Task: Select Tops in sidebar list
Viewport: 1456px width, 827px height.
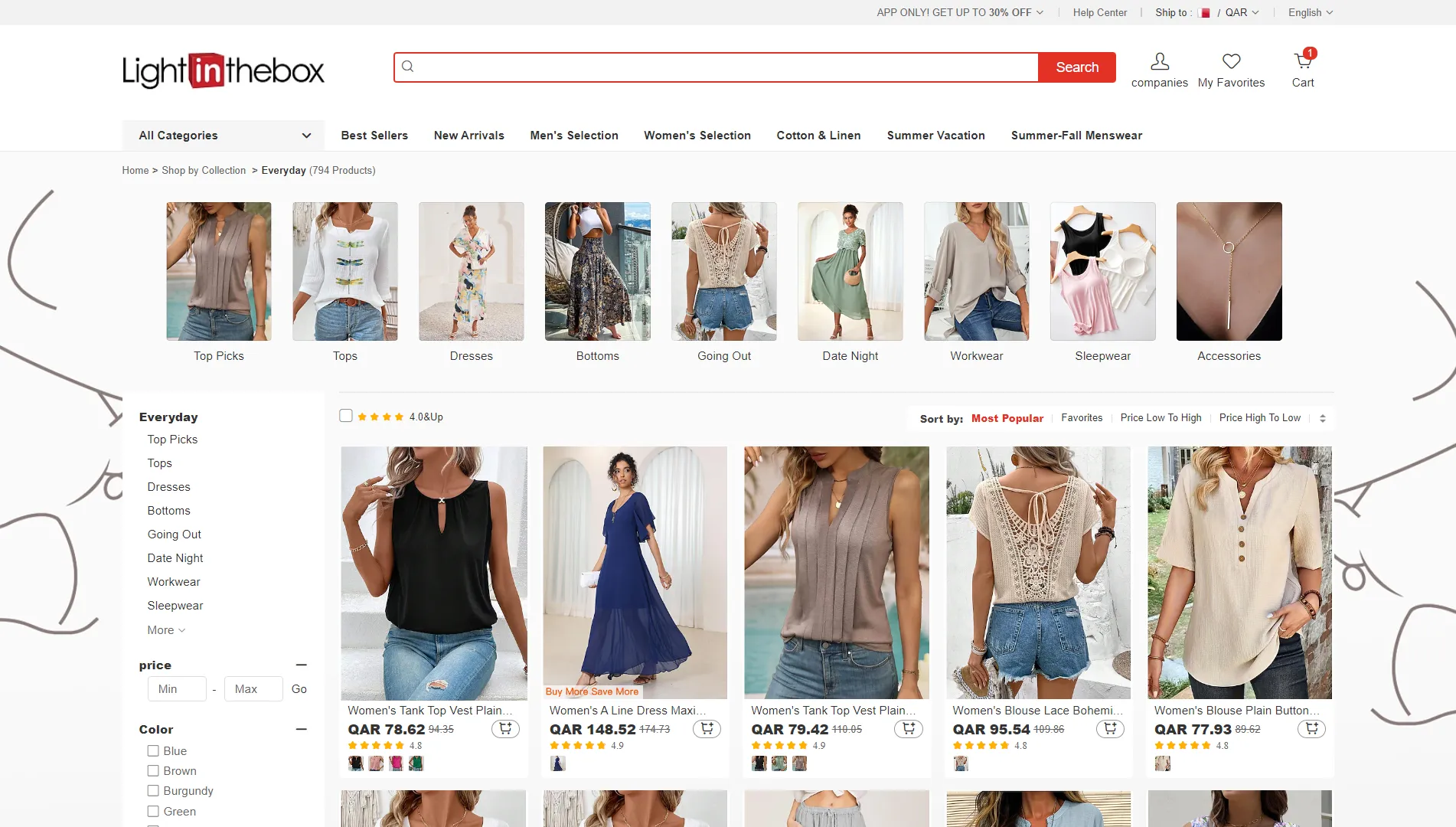Action: [x=159, y=463]
